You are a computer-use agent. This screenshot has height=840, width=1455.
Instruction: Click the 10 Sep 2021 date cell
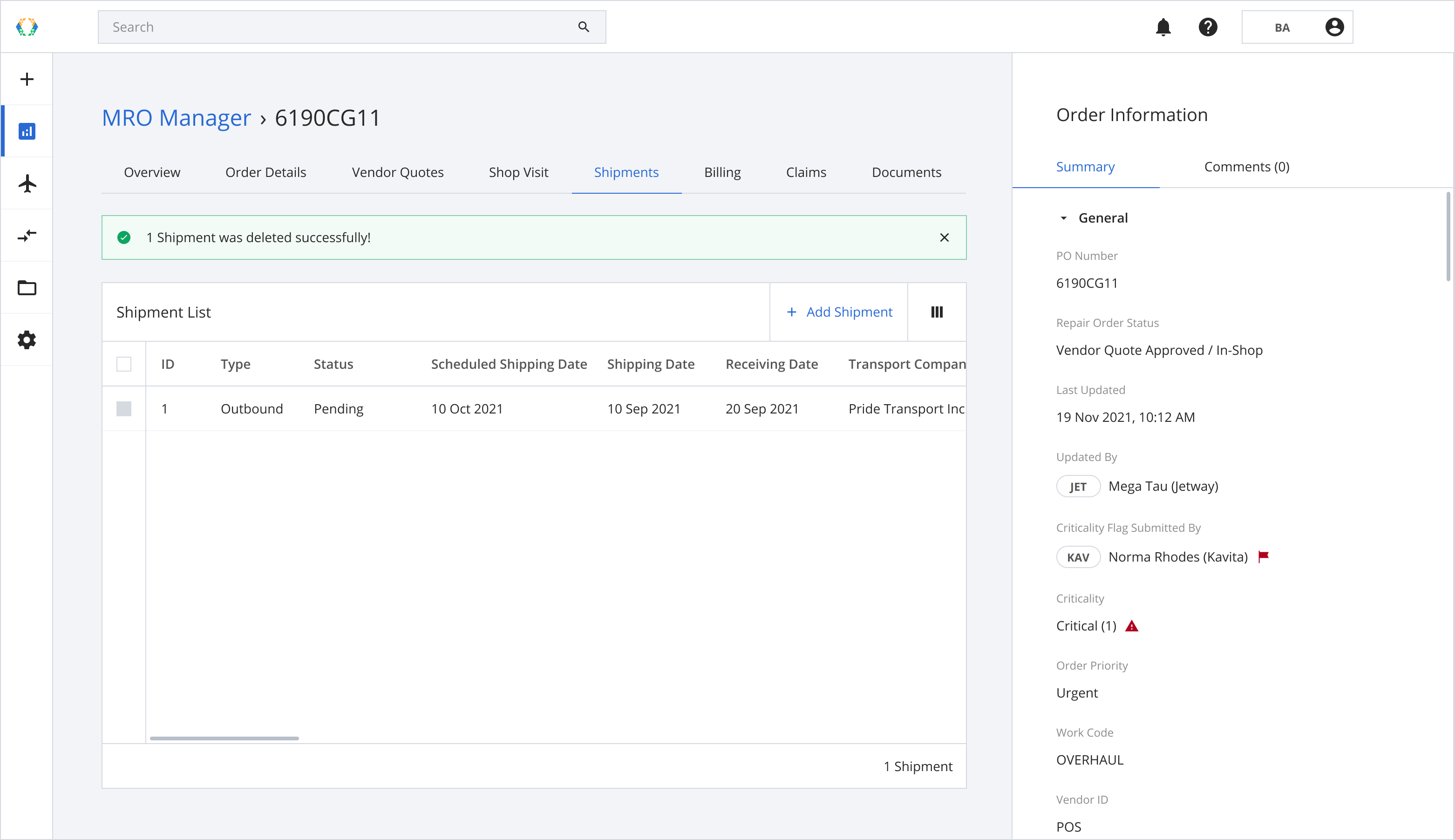click(644, 409)
